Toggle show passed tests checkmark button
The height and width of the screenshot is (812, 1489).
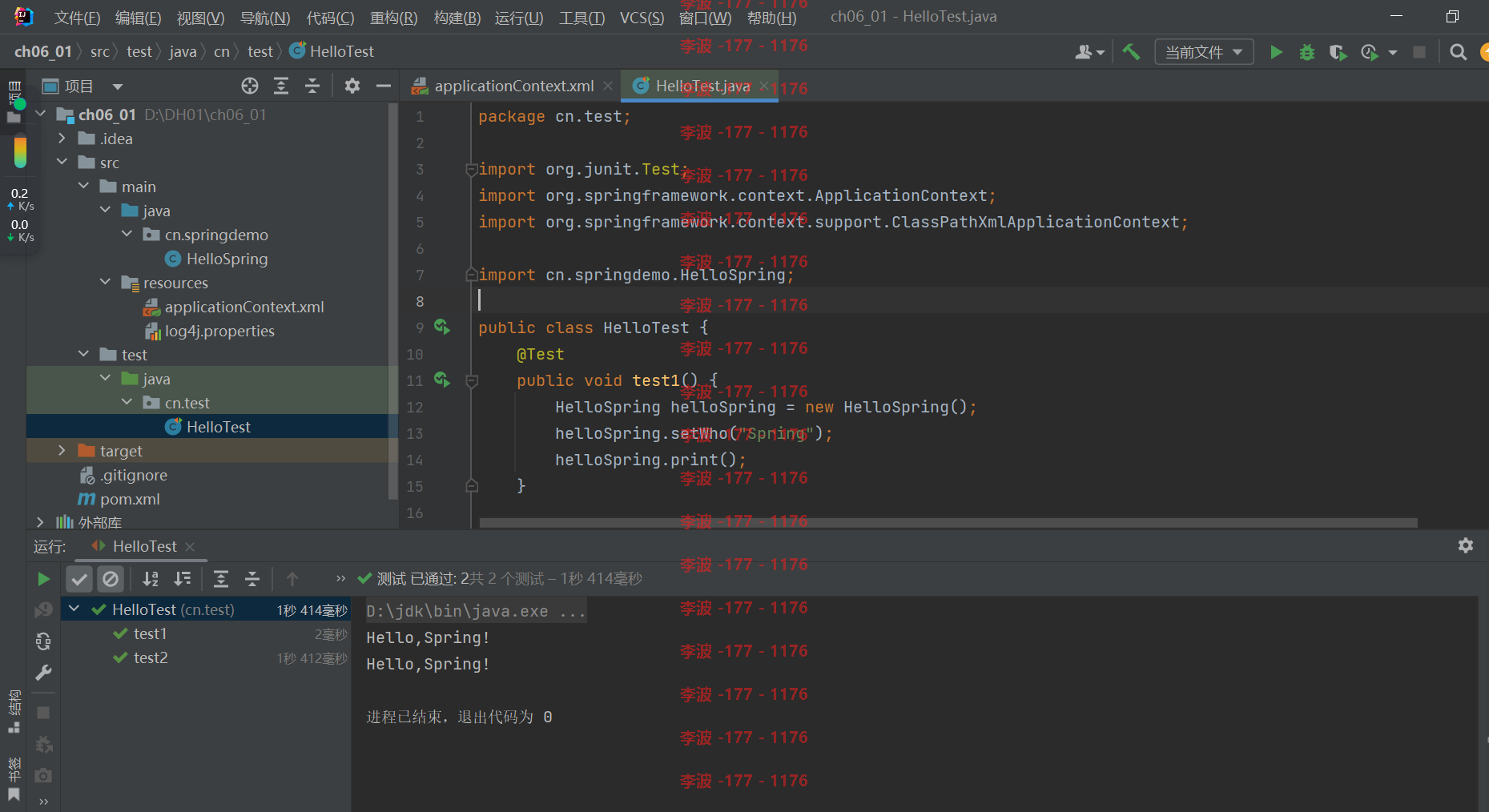(79, 578)
